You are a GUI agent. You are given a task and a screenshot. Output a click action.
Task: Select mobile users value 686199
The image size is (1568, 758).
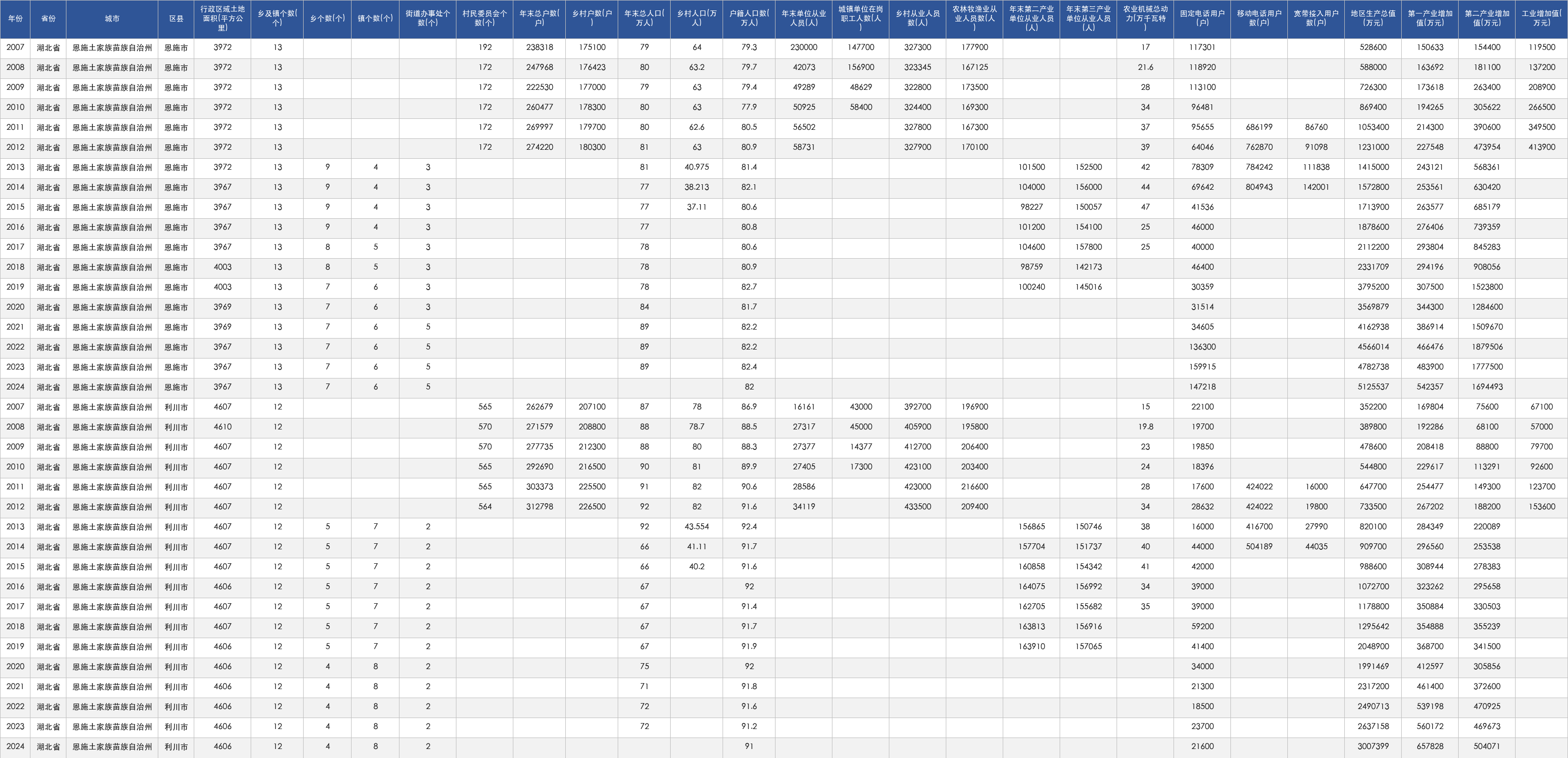coord(1259,127)
